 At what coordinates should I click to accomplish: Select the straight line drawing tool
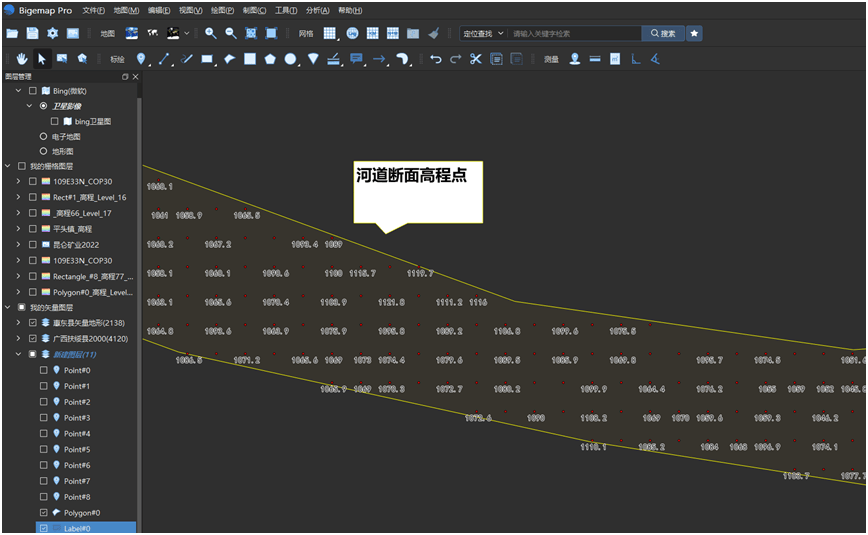click(164, 59)
